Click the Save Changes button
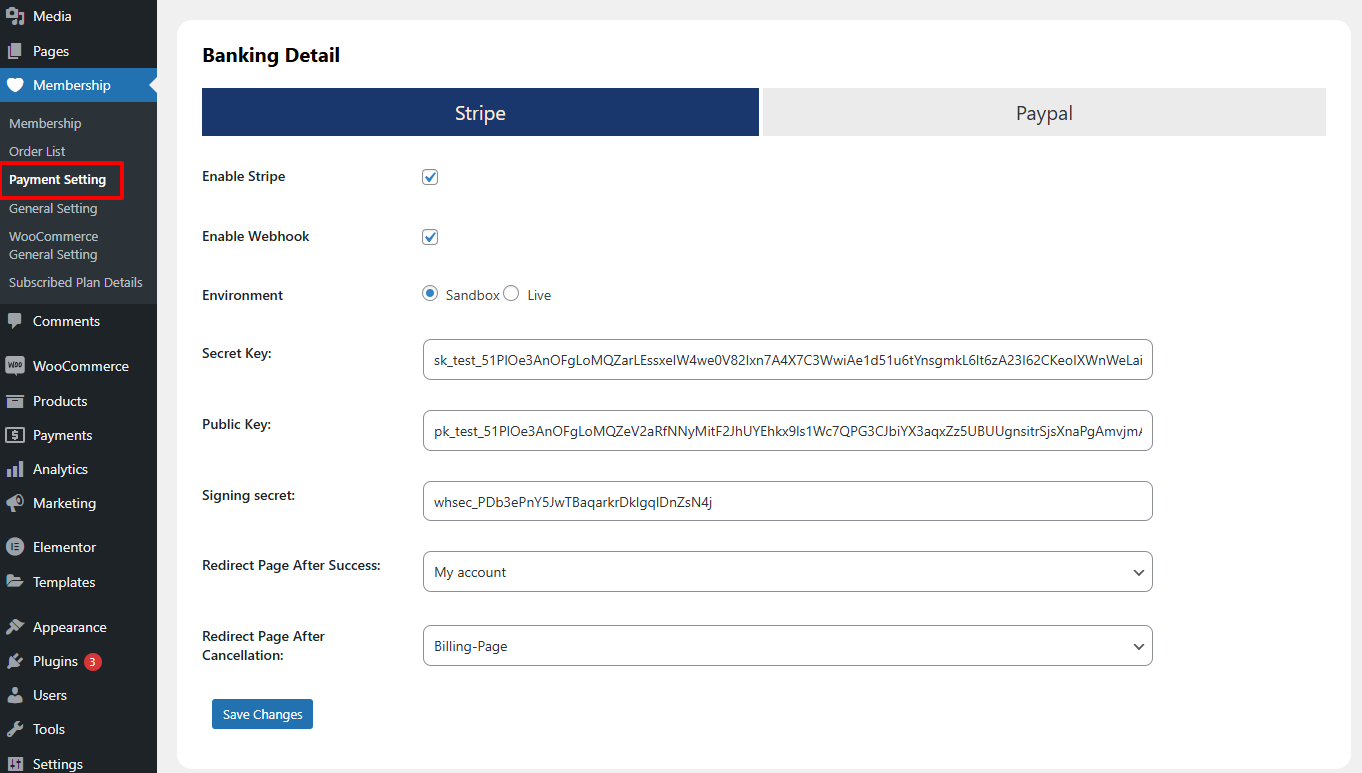This screenshot has height=773, width=1362. 262,714
